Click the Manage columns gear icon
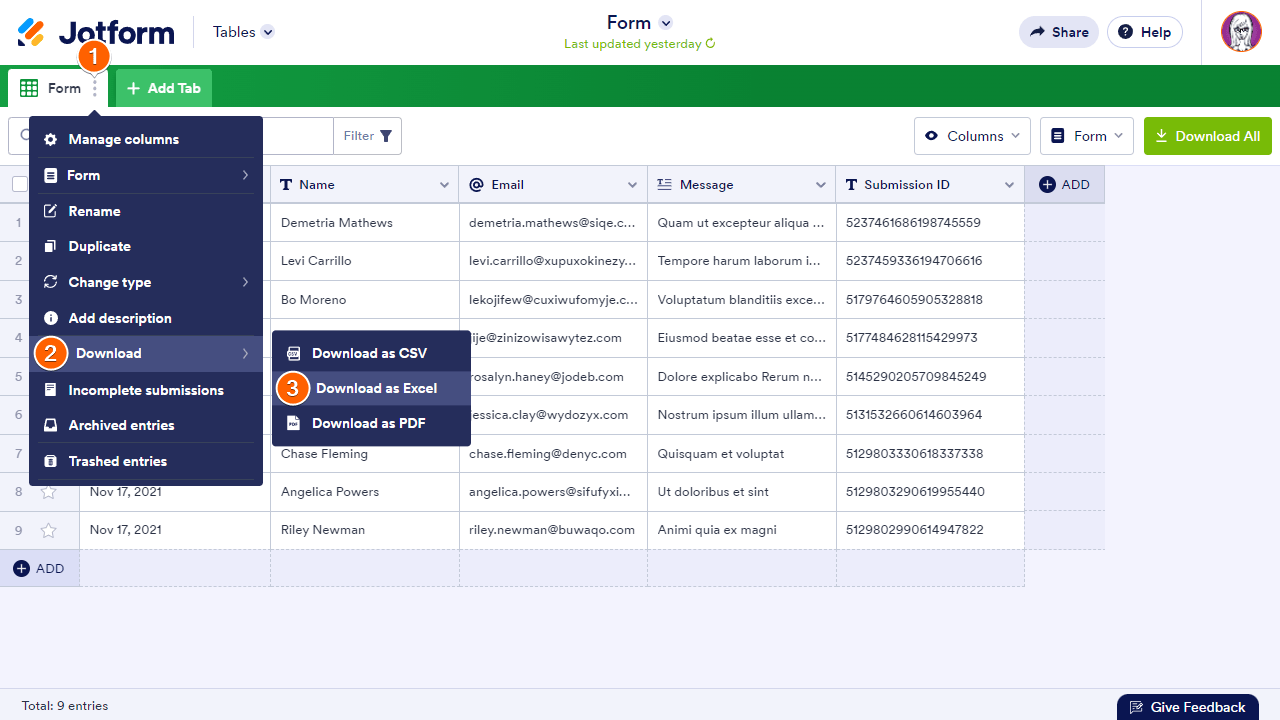This screenshot has height=720, width=1280. tap(51, 140)
